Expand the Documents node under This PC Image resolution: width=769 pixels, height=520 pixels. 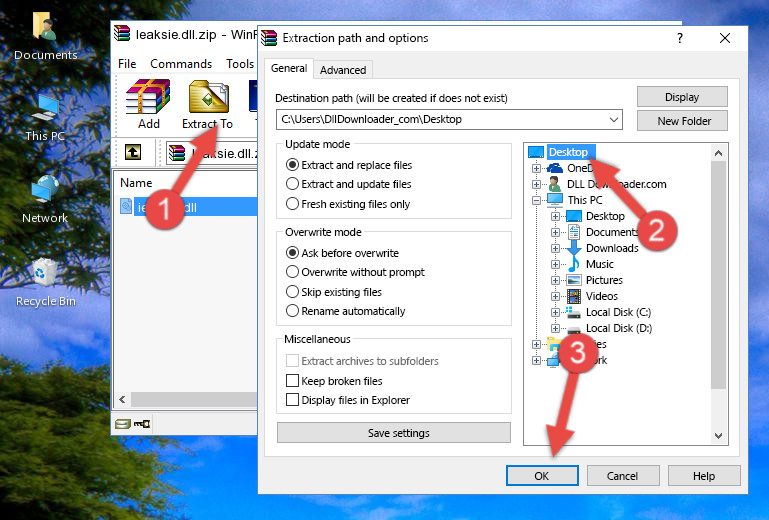point(555,232)
